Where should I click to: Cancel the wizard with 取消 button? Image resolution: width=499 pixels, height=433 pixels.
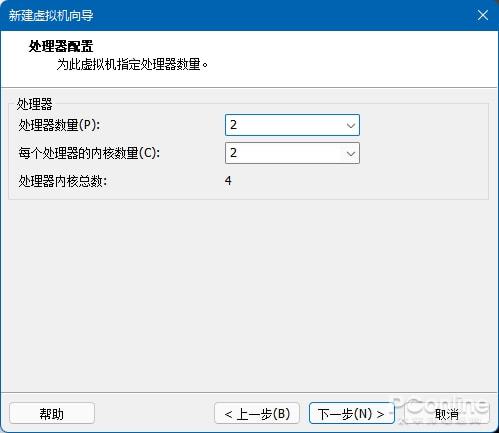tap(447, 413)
